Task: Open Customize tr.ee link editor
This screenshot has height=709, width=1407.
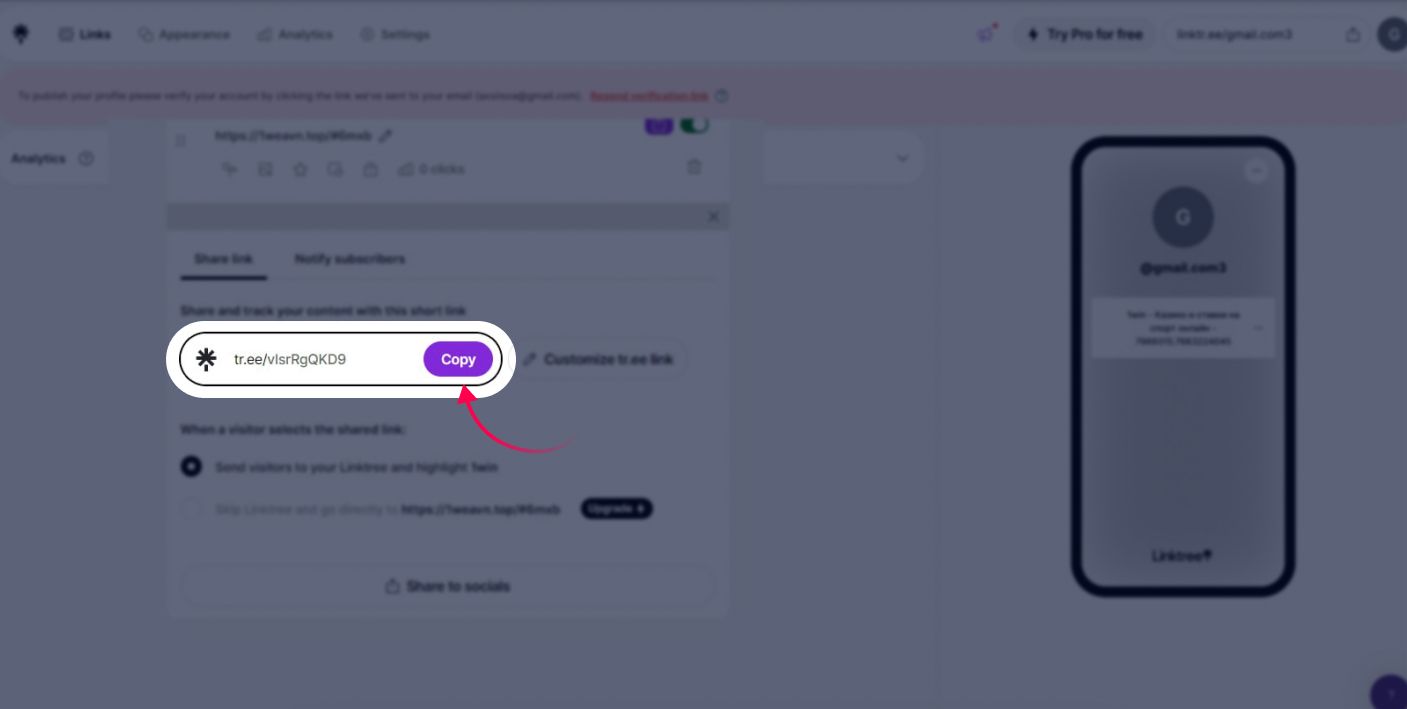Action: tap(598, 359)
